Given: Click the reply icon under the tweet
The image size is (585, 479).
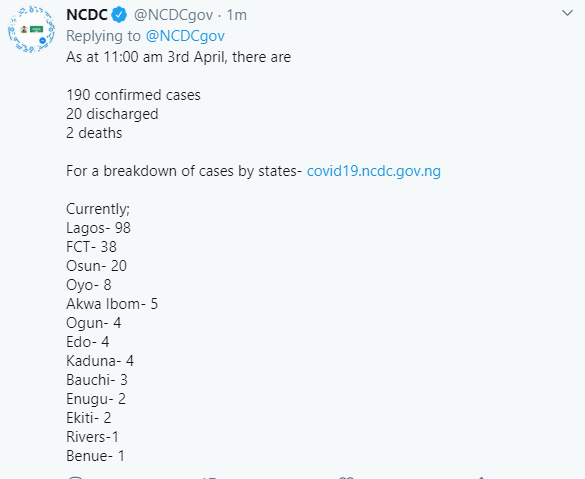Looking at the screenshot, I should pos(75,477).
